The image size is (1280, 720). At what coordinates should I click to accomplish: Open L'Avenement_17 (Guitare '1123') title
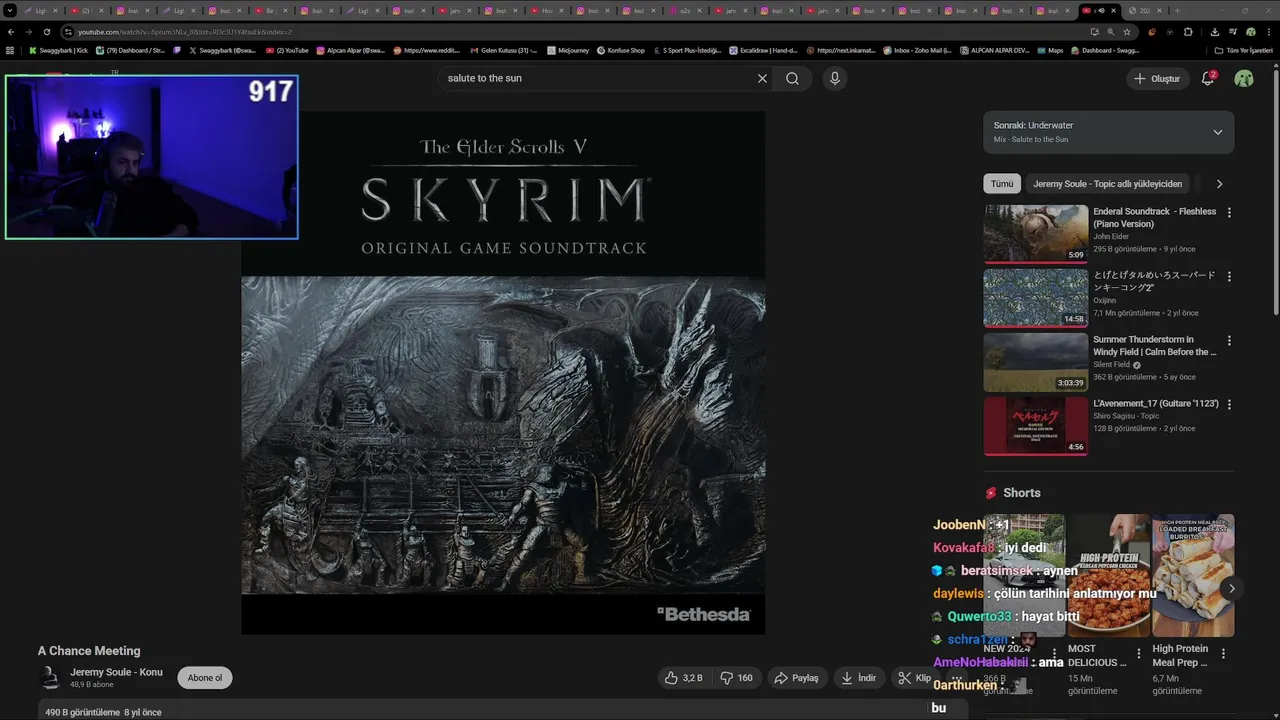click(x=1156, y=404)
